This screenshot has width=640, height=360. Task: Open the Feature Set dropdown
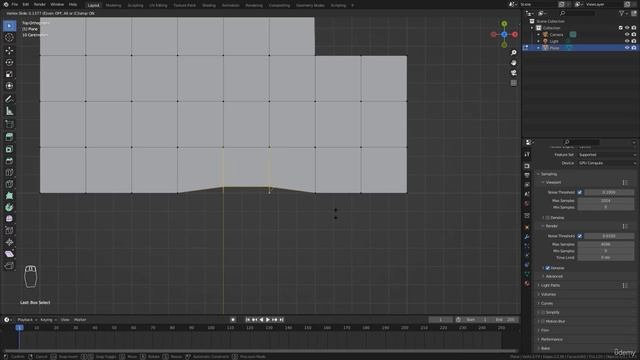[x=607, y=155]
